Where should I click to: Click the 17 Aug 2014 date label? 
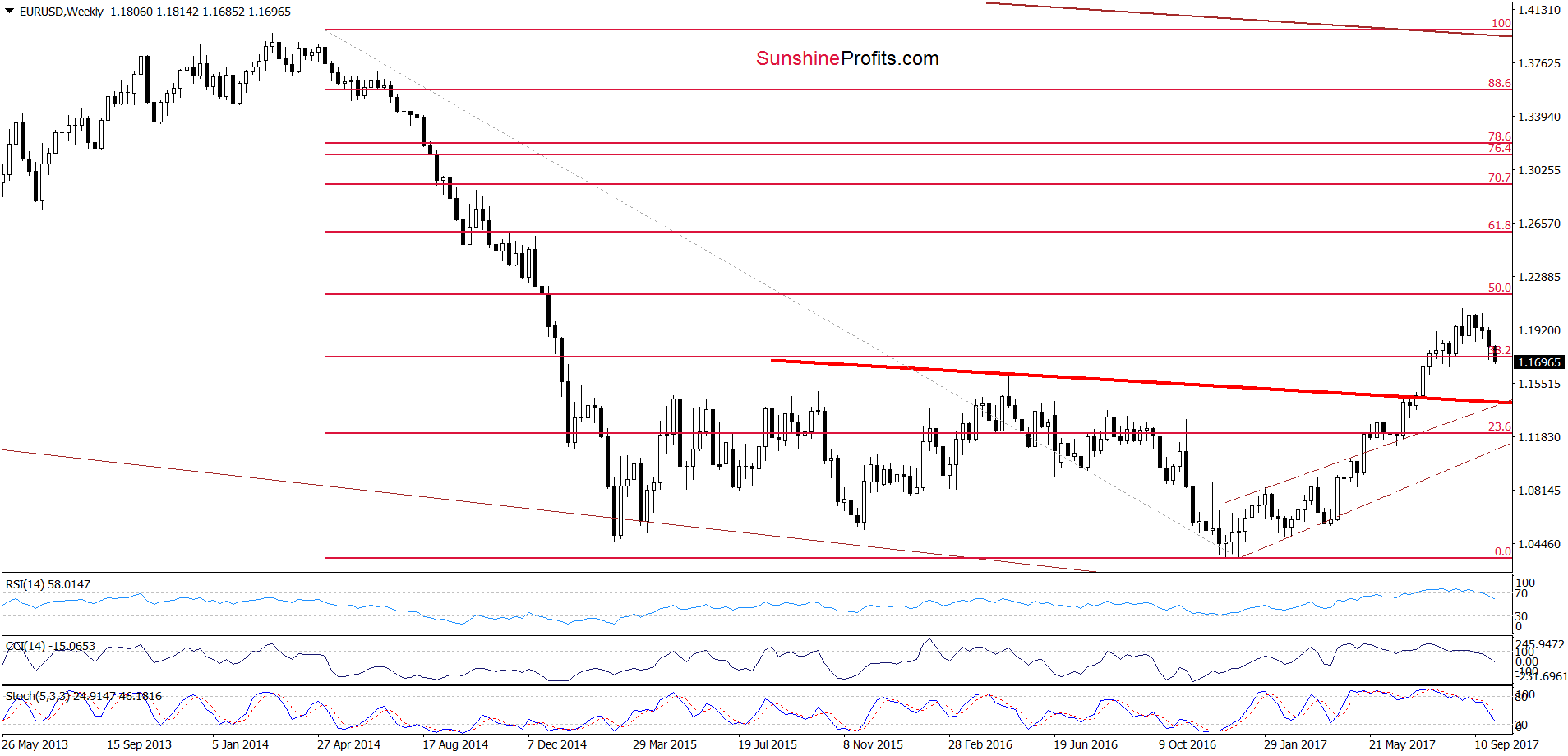tap(454, 744)
